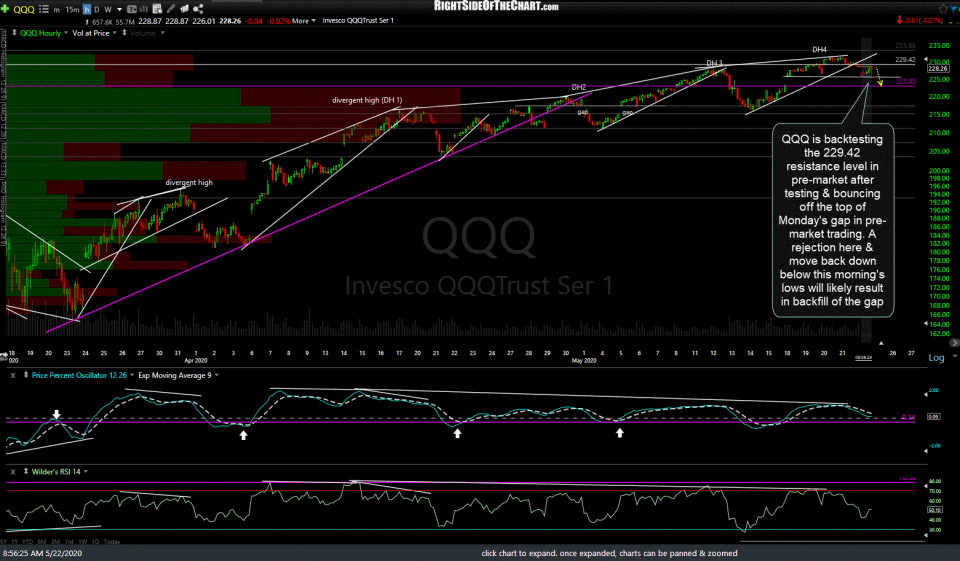Click the DH4 annotation label

click(819, 50)
